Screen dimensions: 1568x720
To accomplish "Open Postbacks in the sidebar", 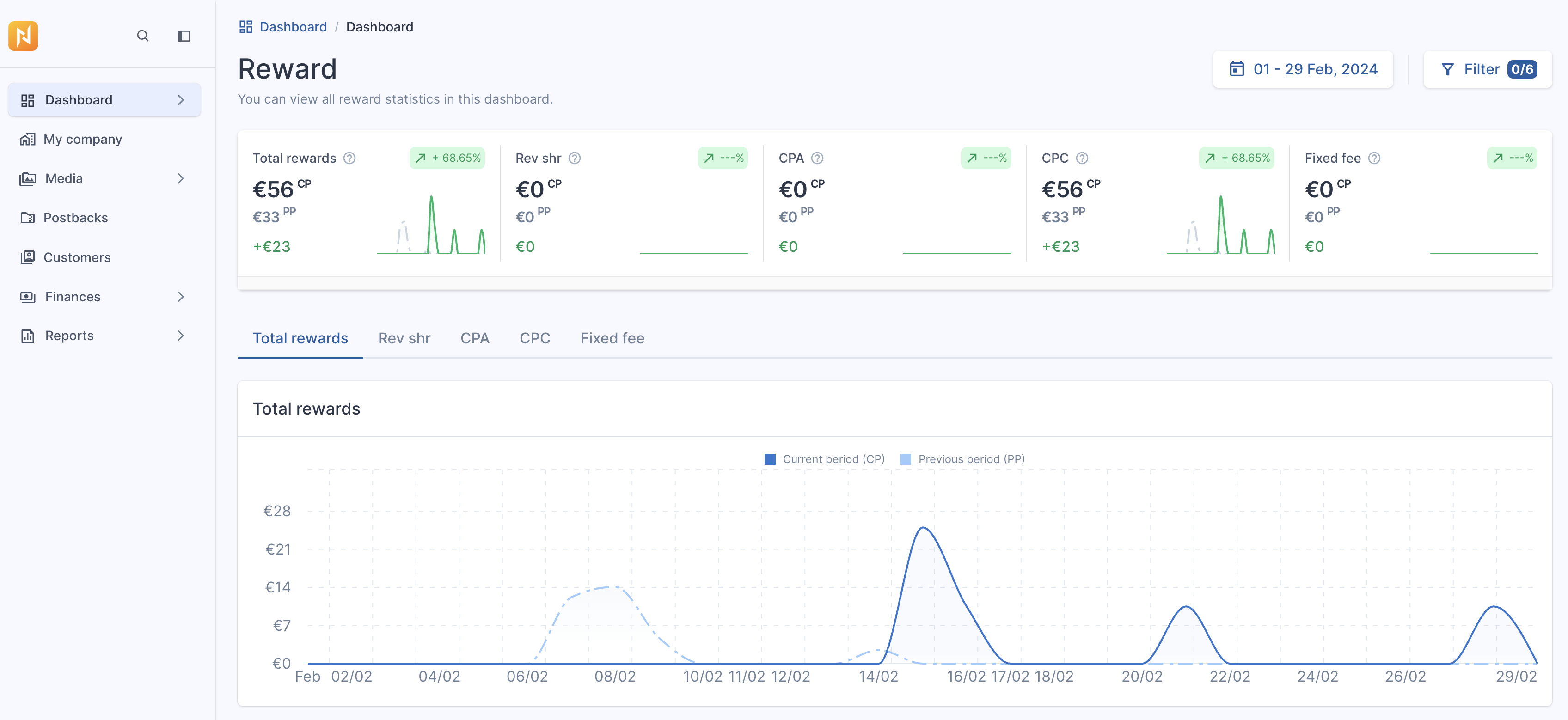I will click(x=104, y=218).
